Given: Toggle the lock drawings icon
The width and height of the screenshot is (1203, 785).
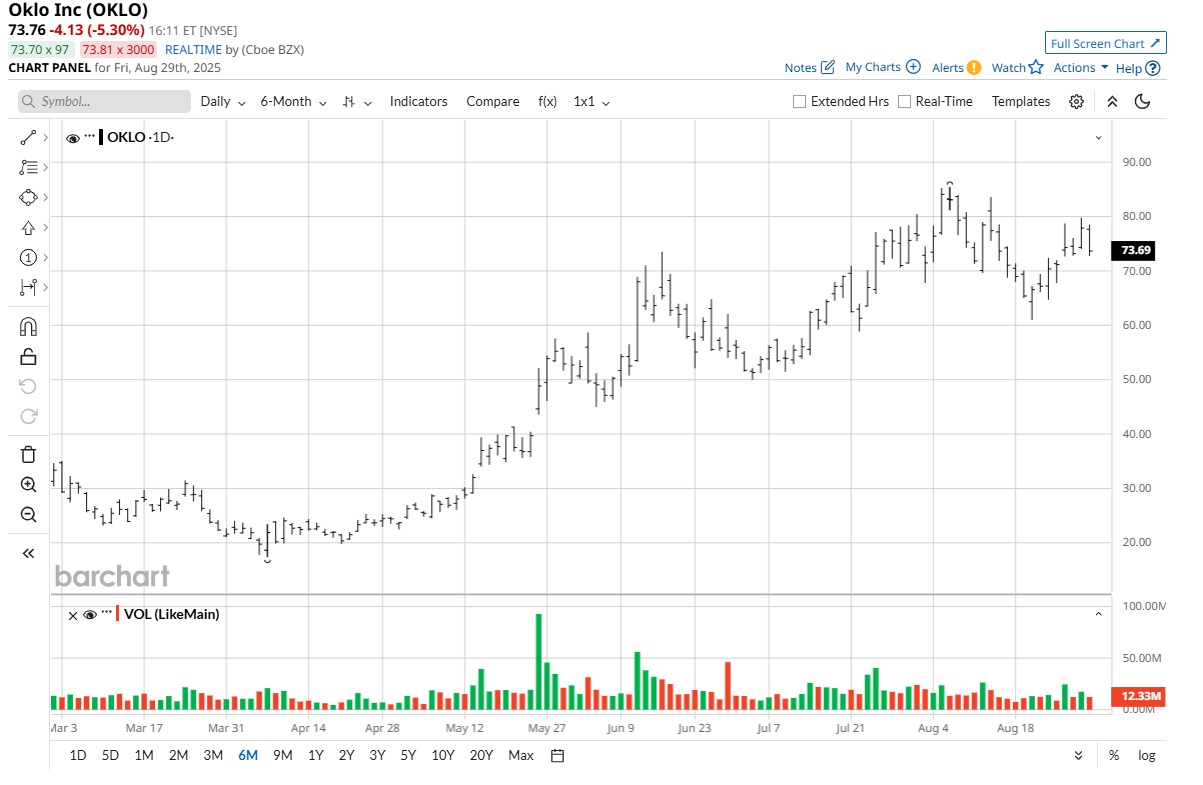Looking at the screenshot, I should click(x=28, y=356).
